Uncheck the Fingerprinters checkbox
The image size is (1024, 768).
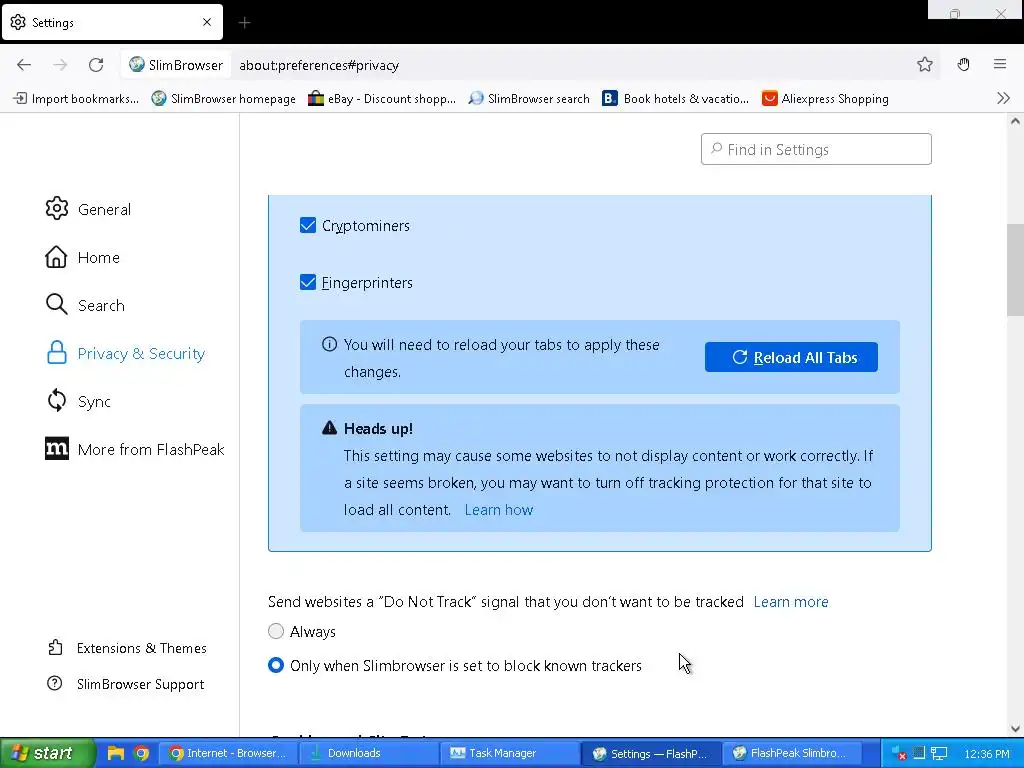308,282
